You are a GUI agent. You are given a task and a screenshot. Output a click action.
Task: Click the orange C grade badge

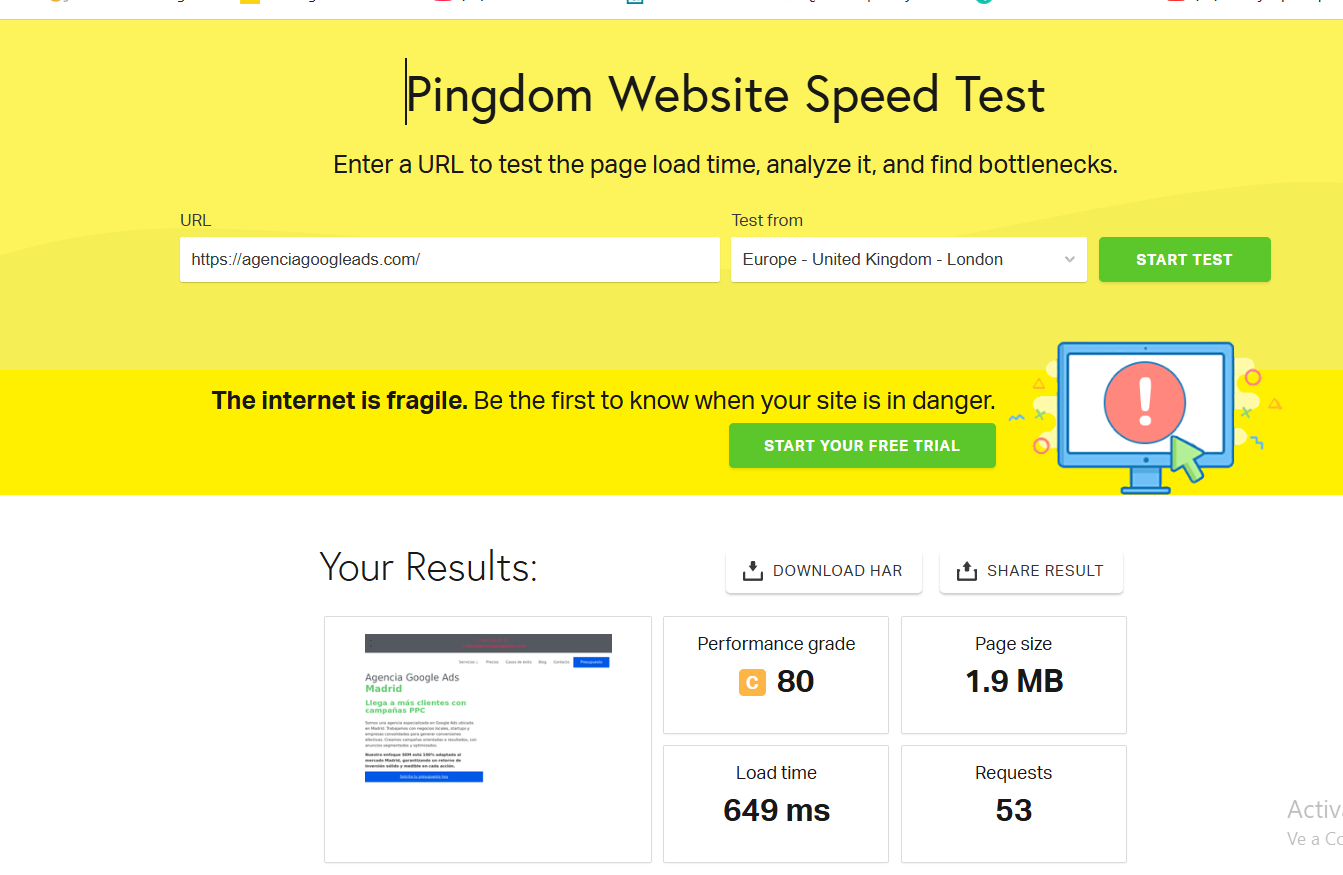(752, 683)
